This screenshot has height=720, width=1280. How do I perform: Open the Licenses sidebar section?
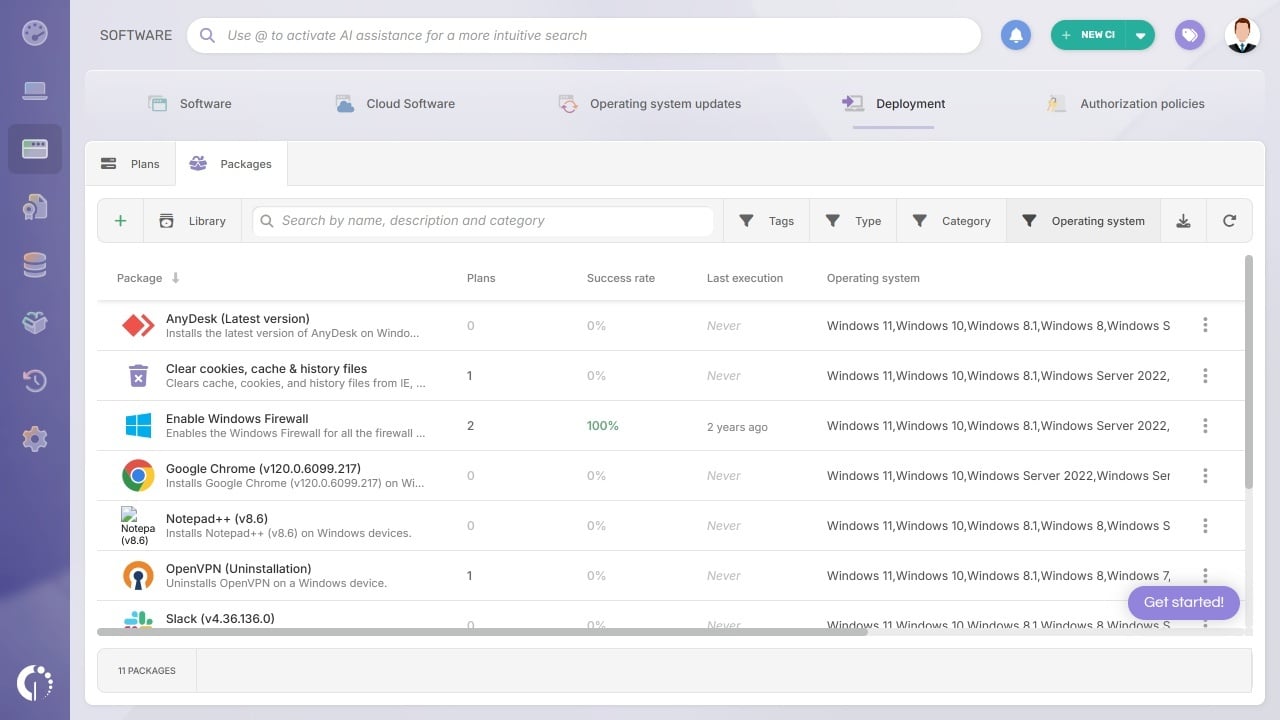35,207
